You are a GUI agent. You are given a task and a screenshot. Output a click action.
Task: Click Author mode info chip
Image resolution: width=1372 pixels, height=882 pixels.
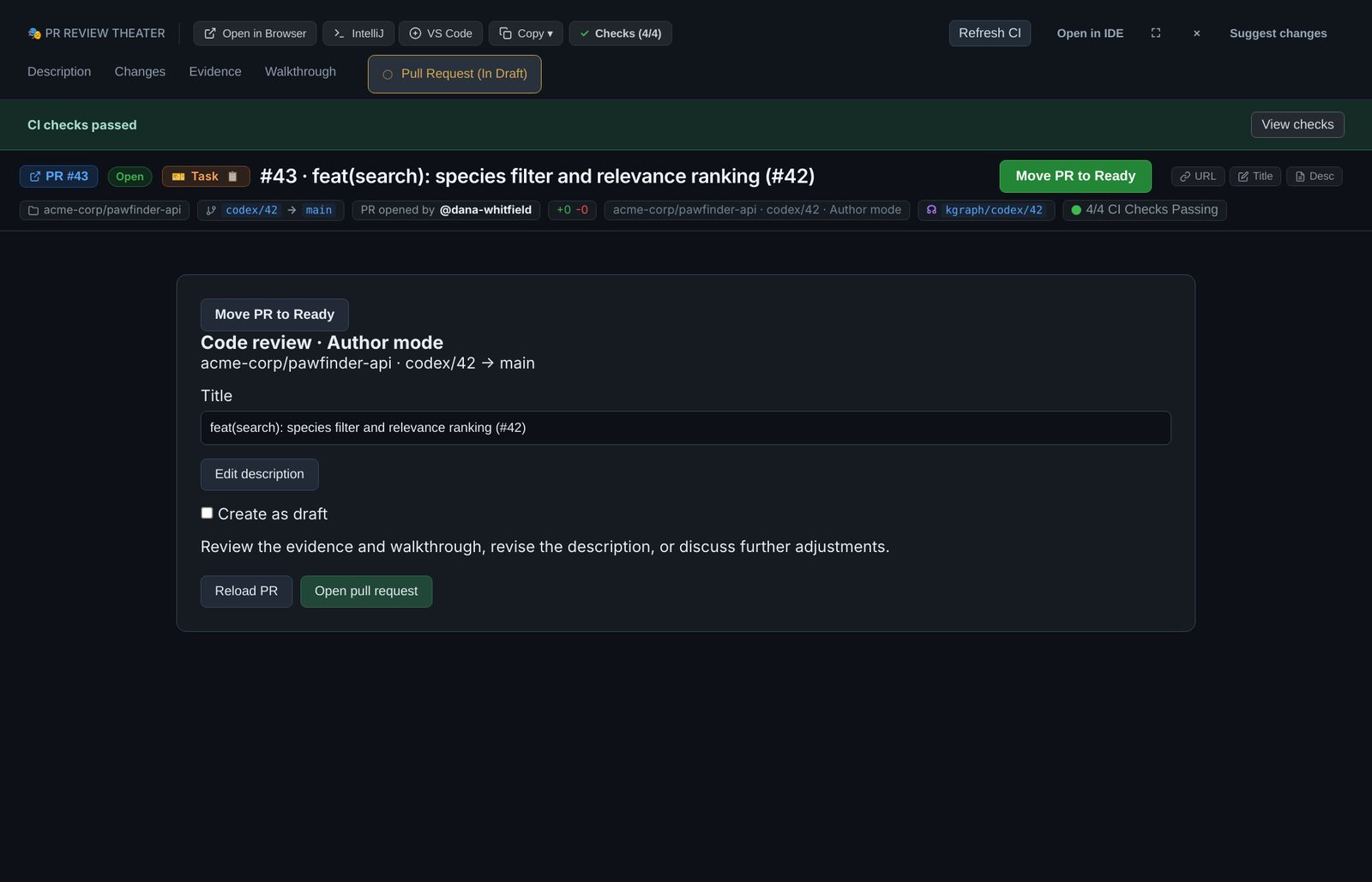[x=757, y=210]
